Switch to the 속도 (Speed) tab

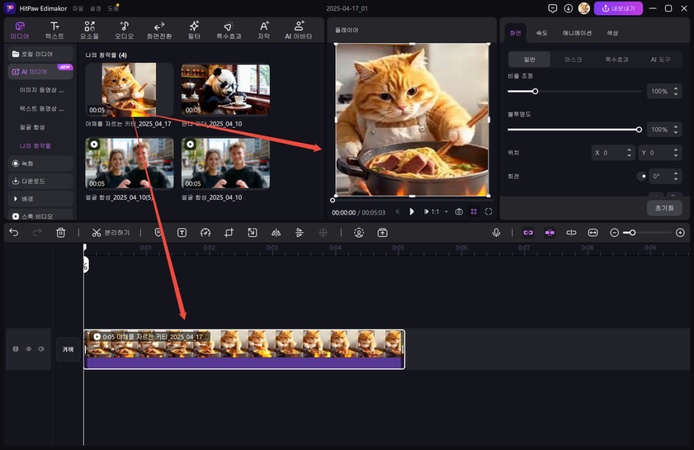pos(542,33)
